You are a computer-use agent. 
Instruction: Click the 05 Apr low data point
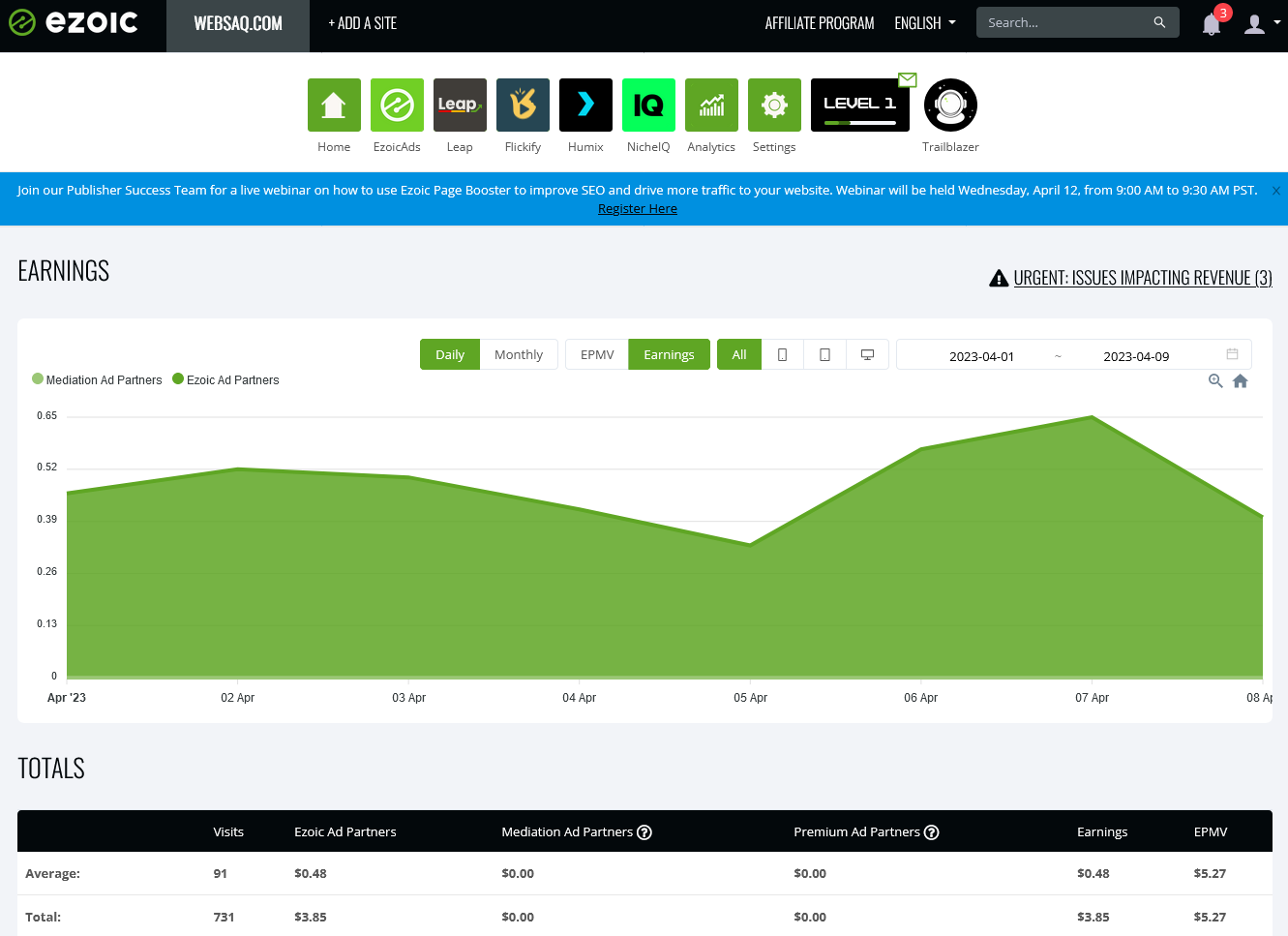(750, 544)
